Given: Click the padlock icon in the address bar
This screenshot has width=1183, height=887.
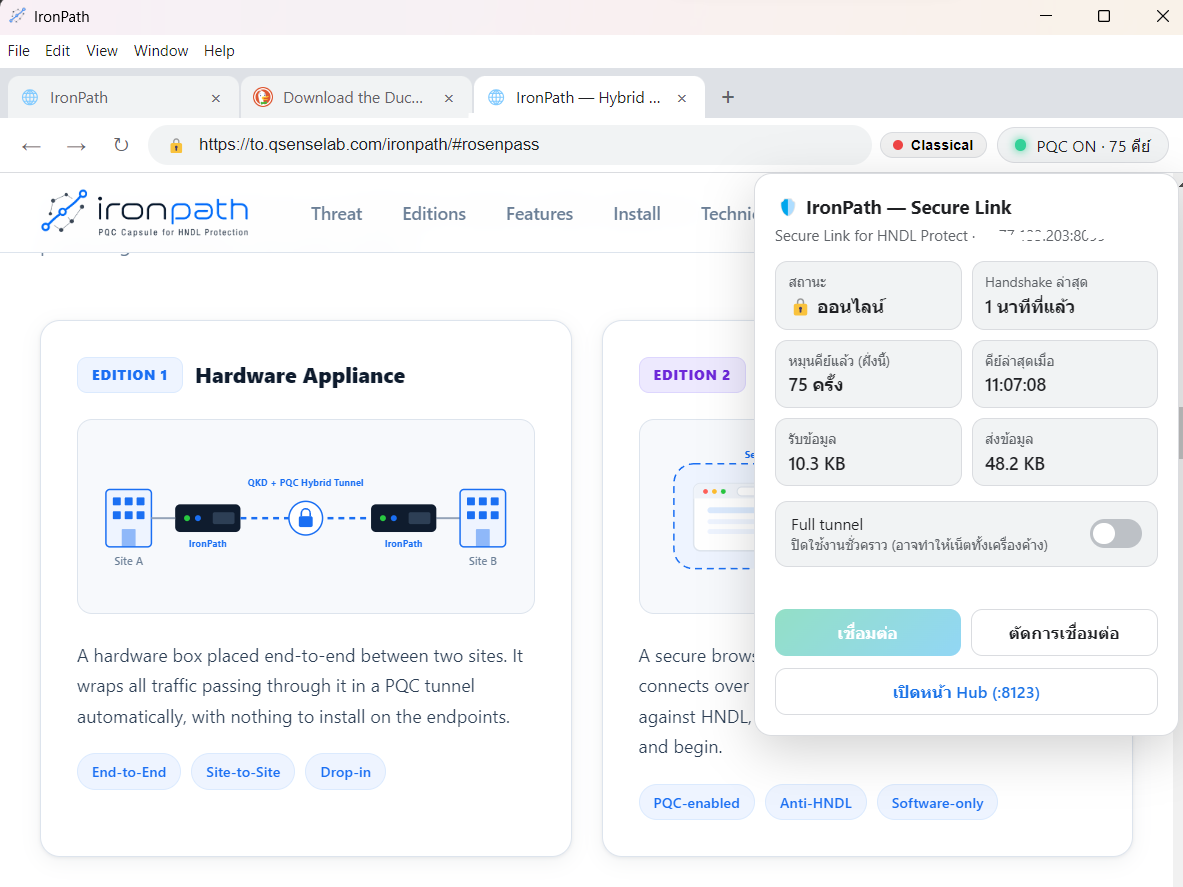Looking at the screenshot, I should pyautogui.click(x=176, y=146).
